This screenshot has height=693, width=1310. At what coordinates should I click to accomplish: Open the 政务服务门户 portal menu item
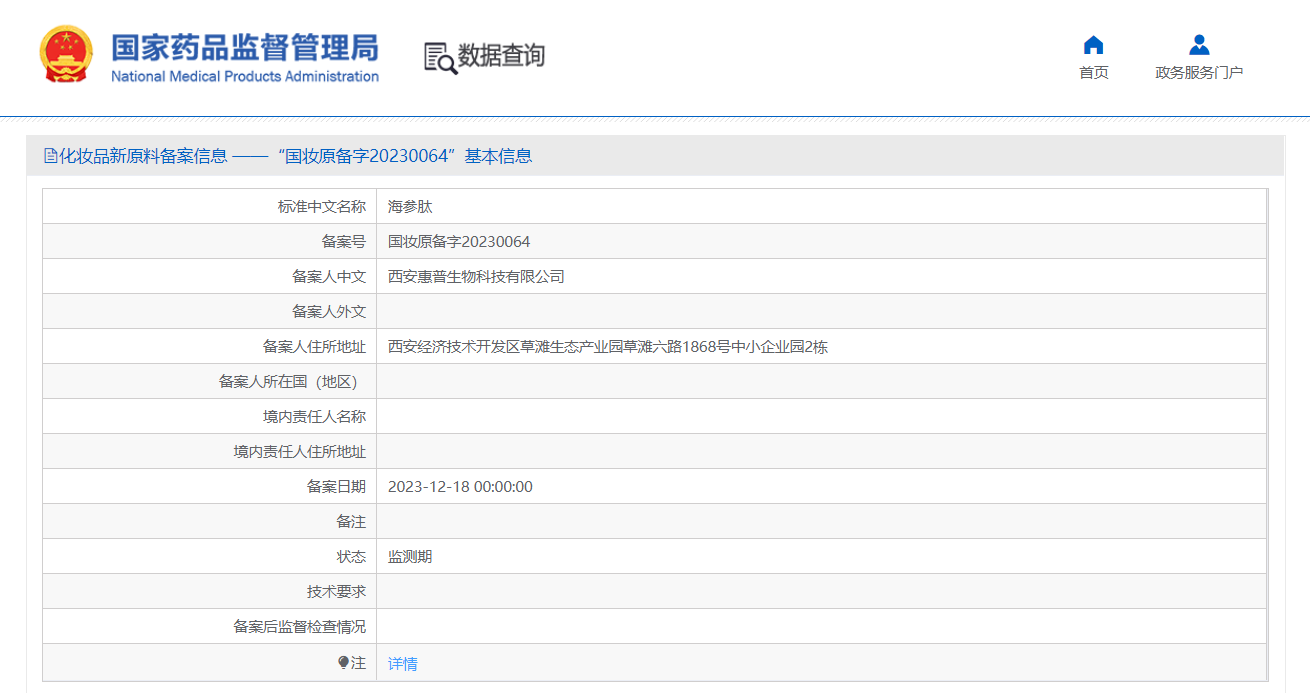coord(1198,71)
